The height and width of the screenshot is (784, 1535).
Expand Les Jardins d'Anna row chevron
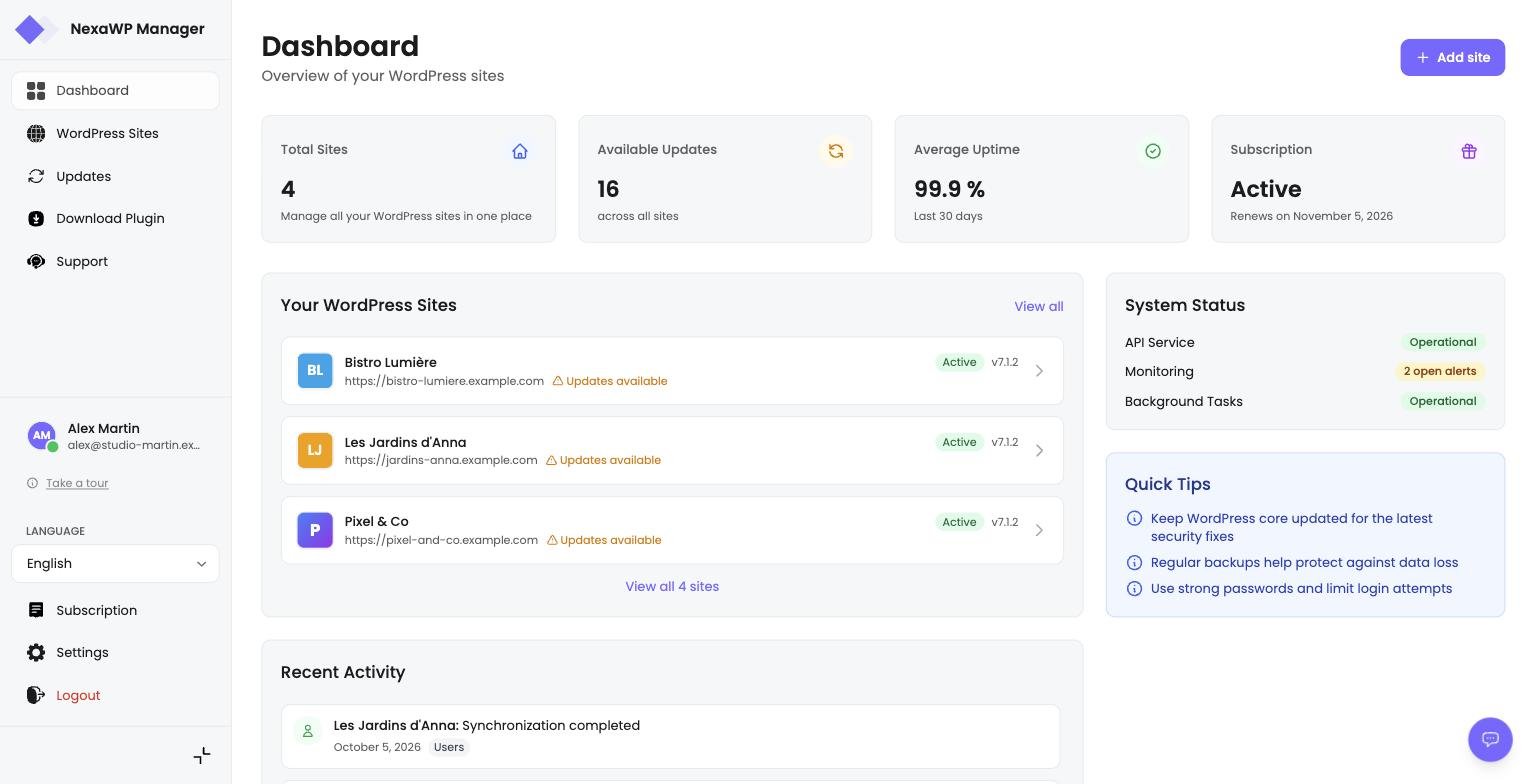1039,451
